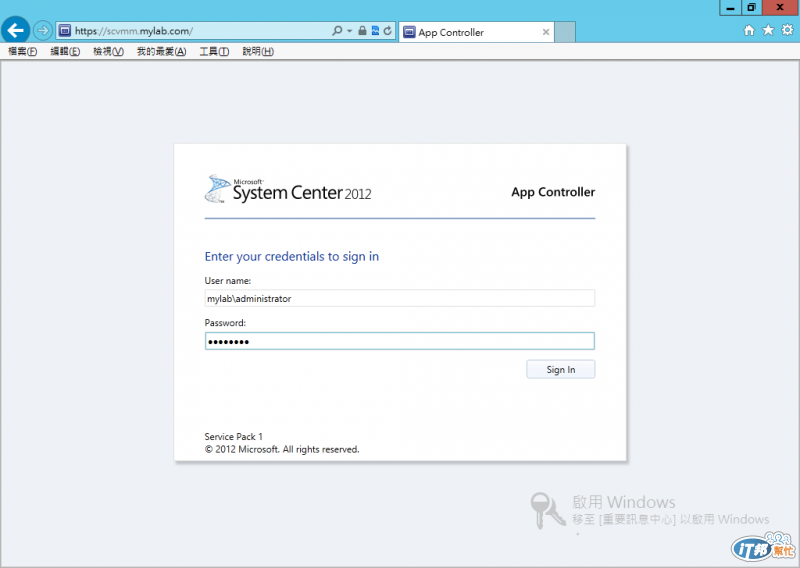Click the compatibility view icon
The width and height of the screenshot is (800, 568).
(376, 31)
